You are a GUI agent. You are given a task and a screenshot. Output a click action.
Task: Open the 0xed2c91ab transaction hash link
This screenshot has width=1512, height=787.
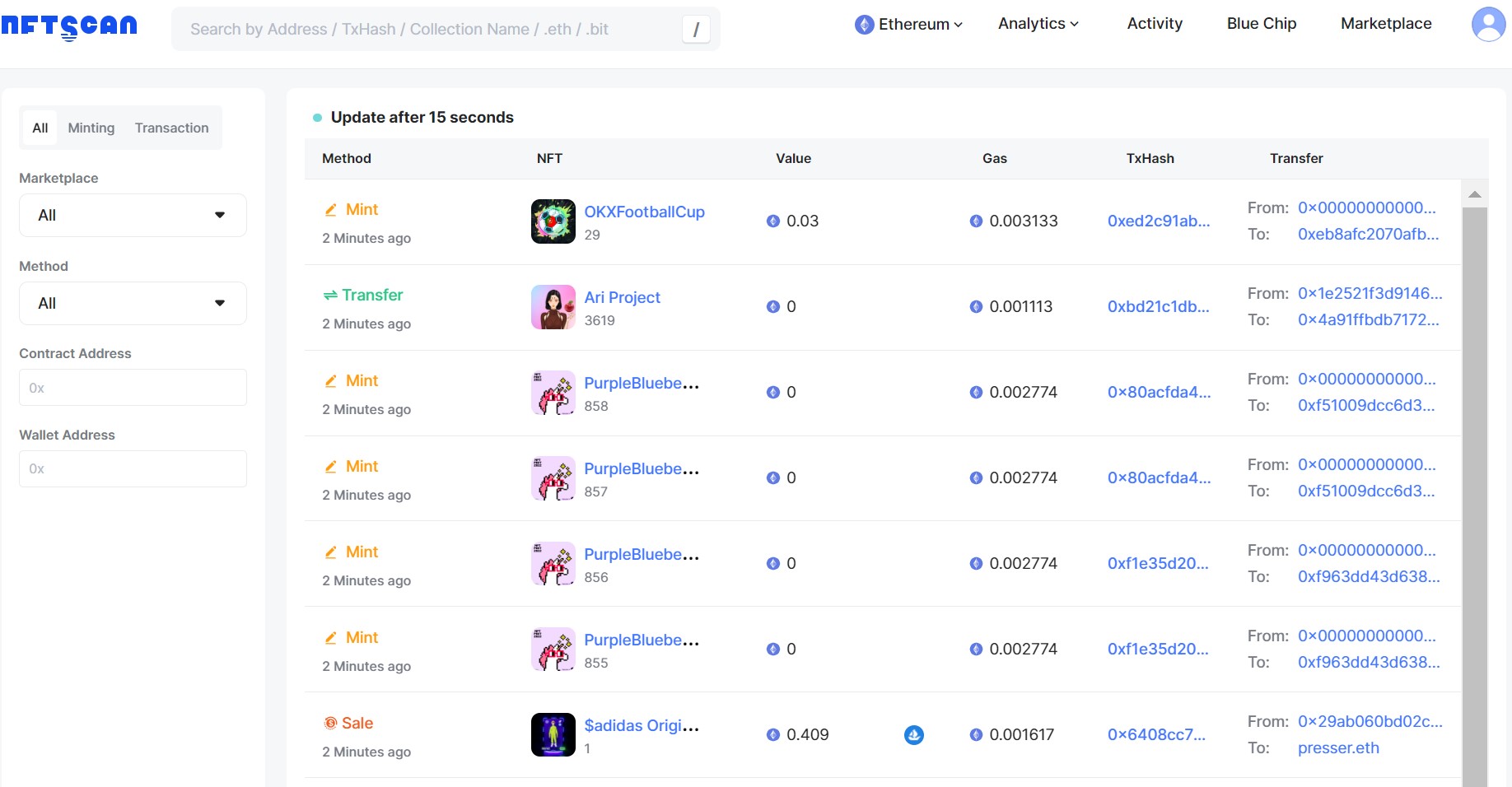click(1158, 221)
